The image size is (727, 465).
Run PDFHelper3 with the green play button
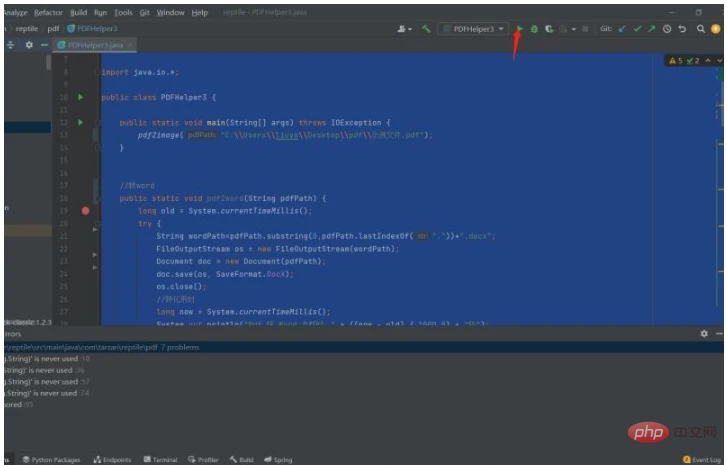click(519, 29)
